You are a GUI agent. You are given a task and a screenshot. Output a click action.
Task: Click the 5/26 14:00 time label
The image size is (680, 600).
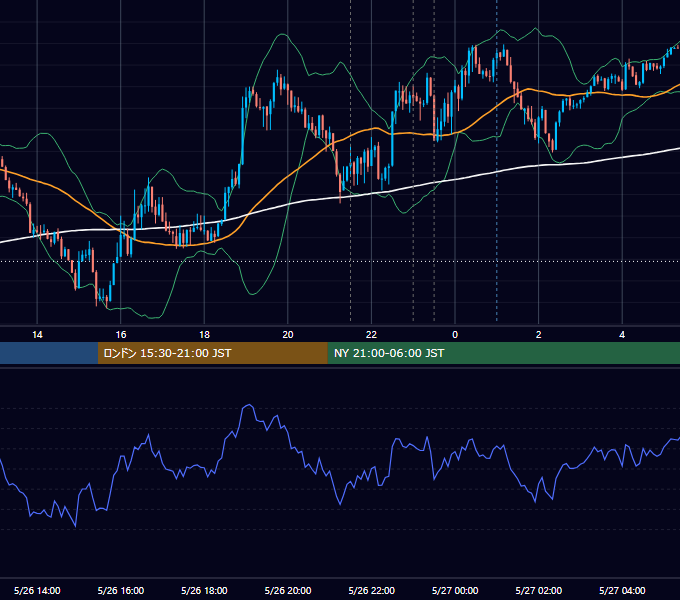coord(37,590)
